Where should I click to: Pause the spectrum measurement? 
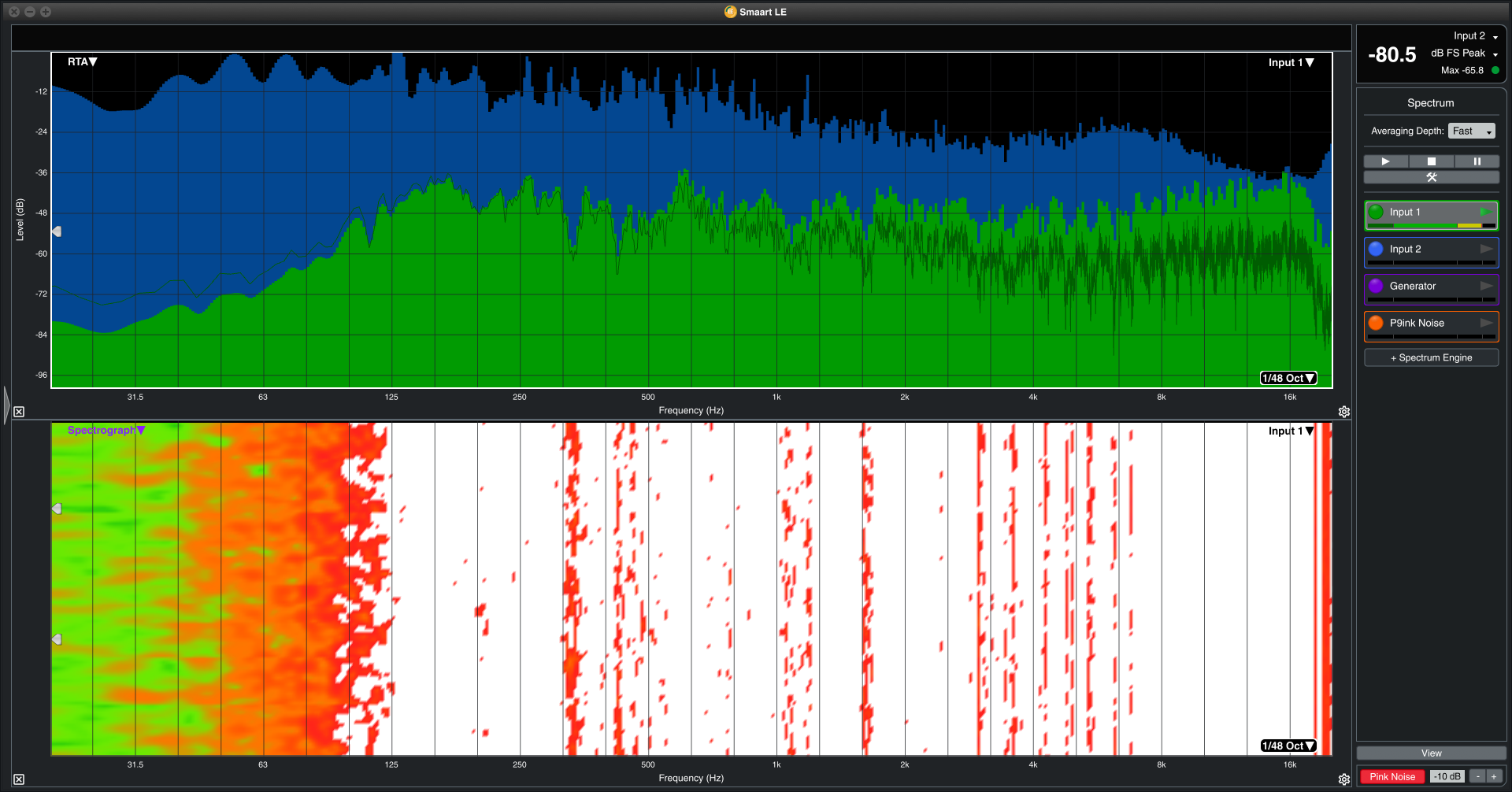coord(1477,161)
